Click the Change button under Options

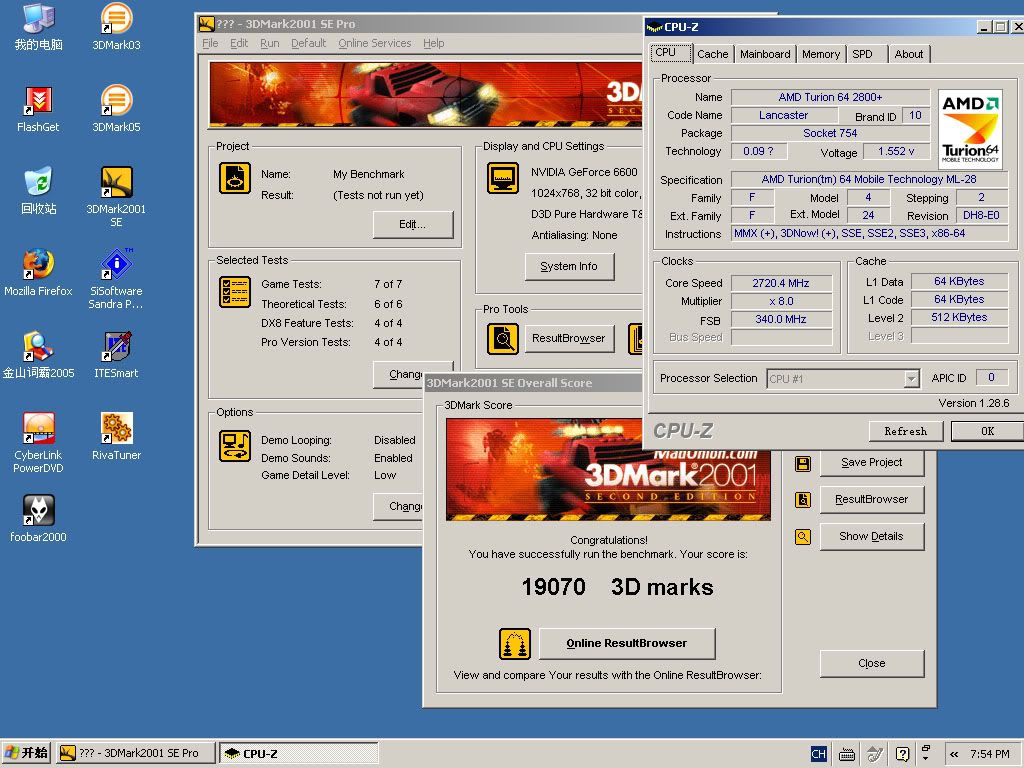pyautogui.click(x=398, y=506)
